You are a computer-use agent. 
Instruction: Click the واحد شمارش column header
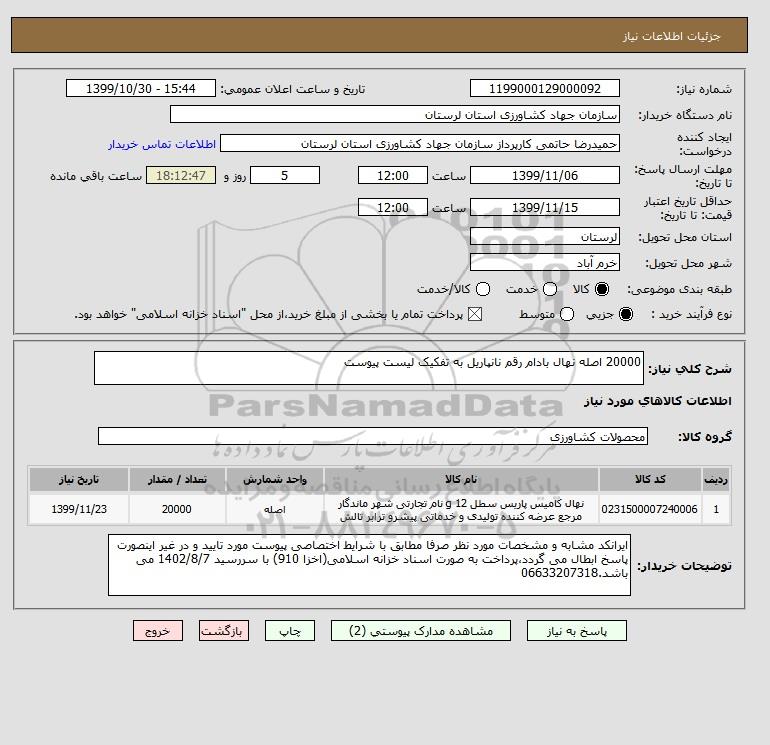(x=275, y=480)
